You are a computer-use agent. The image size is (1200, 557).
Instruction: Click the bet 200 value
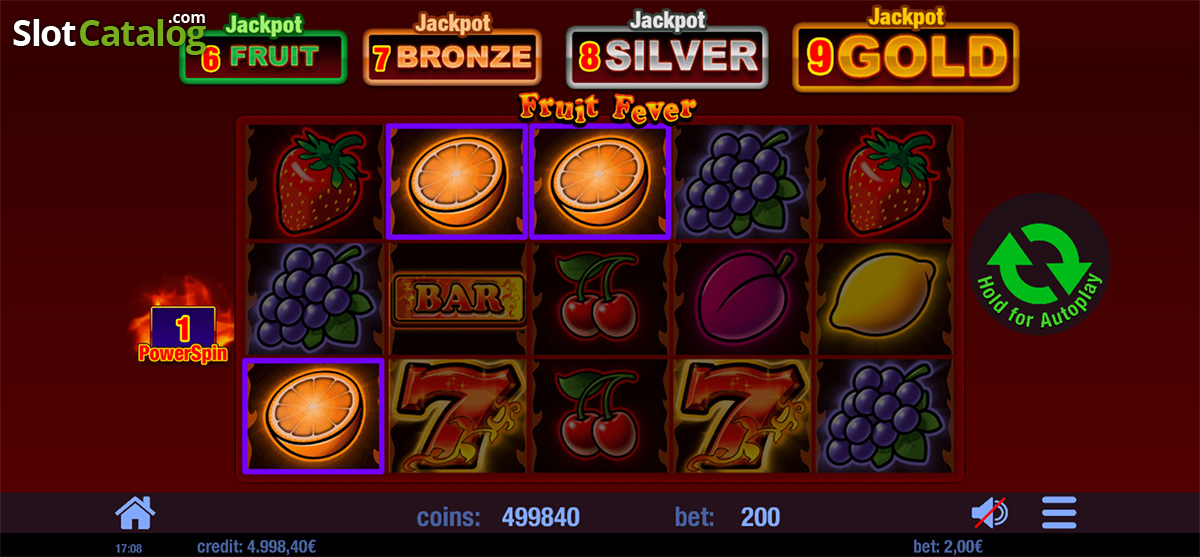tap(760, 517)
